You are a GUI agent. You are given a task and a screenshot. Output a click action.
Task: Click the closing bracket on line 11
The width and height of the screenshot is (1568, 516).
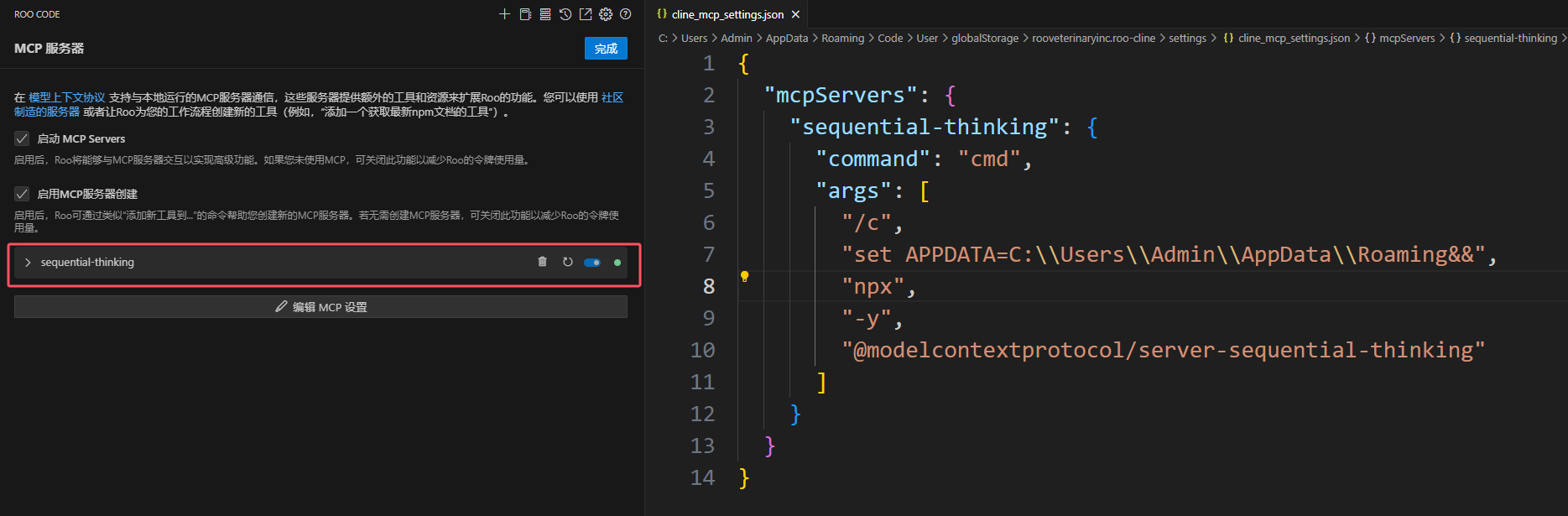(x=822, y=383)
